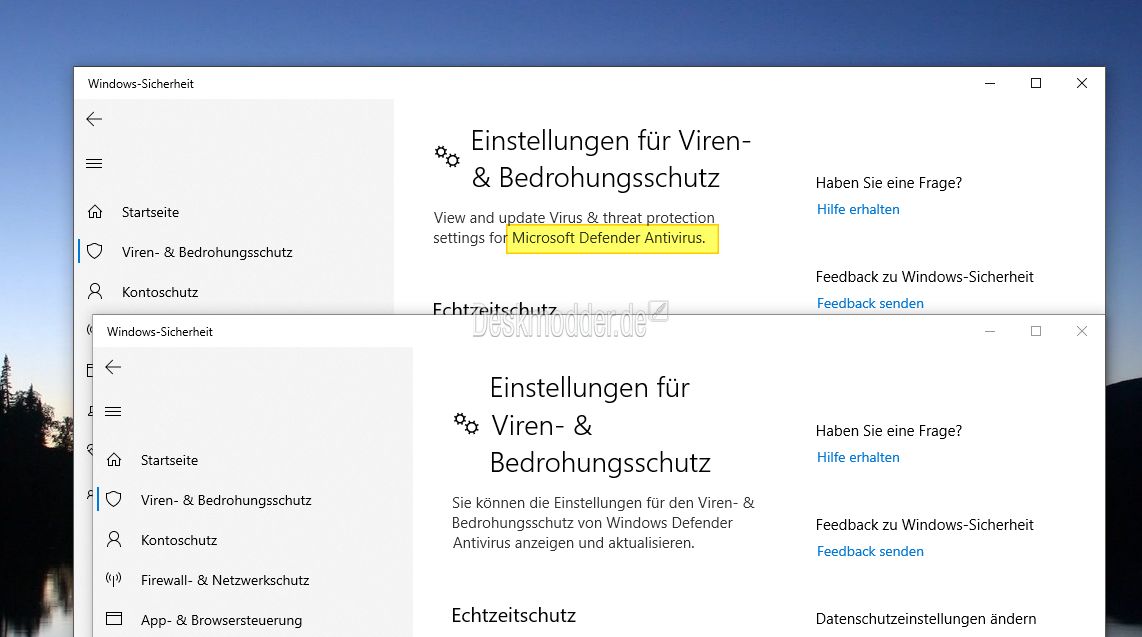
Task: Click the network antenna icon in front window
Action: (114, 580)
